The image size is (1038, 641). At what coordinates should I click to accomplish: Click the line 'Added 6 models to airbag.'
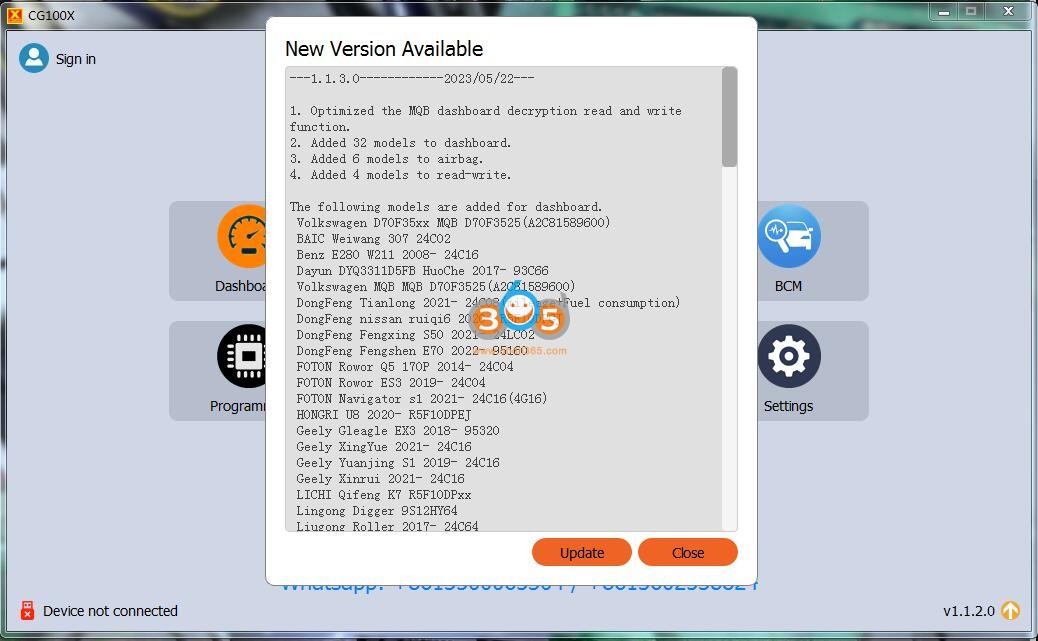tap(387, 158)
